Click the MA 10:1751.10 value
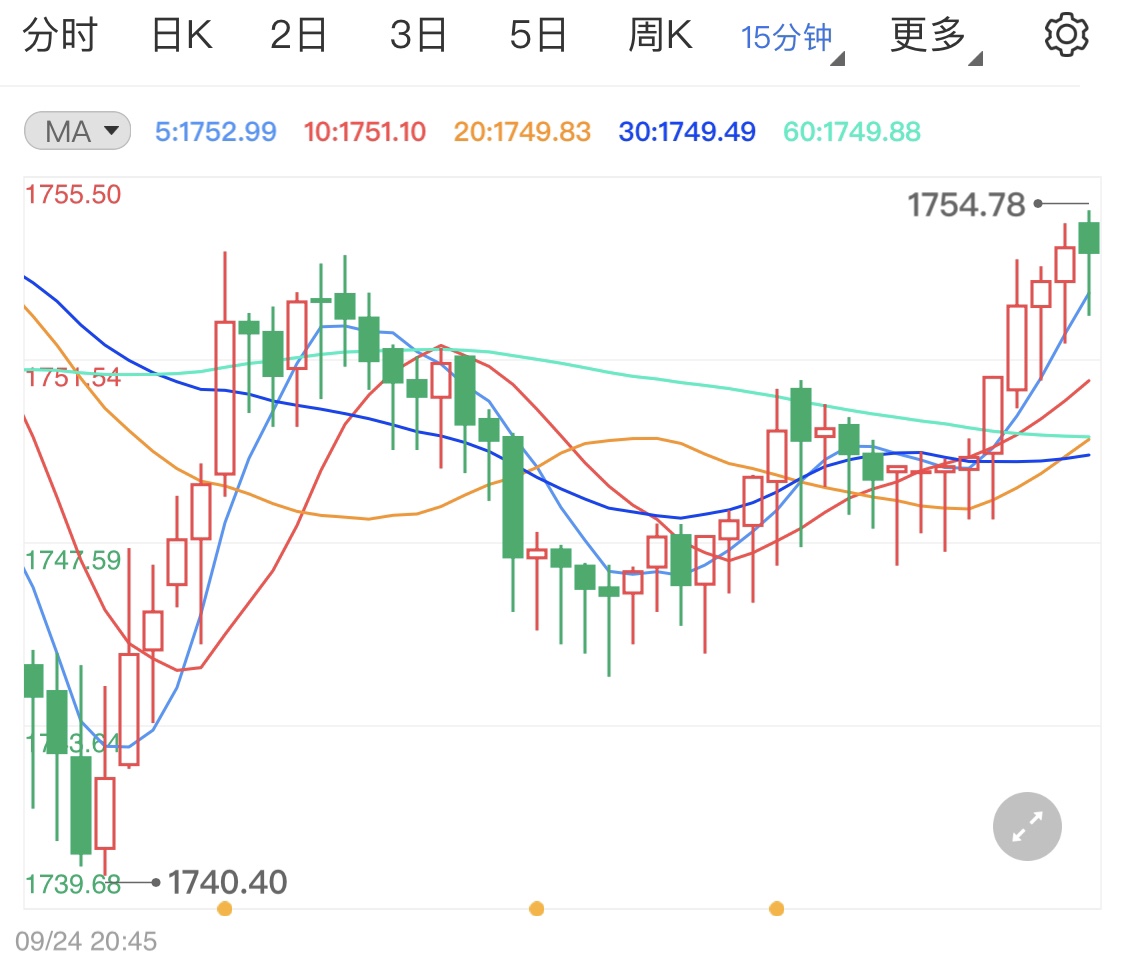The width and height of the screenshot is (1125, 972). (364, 132)
